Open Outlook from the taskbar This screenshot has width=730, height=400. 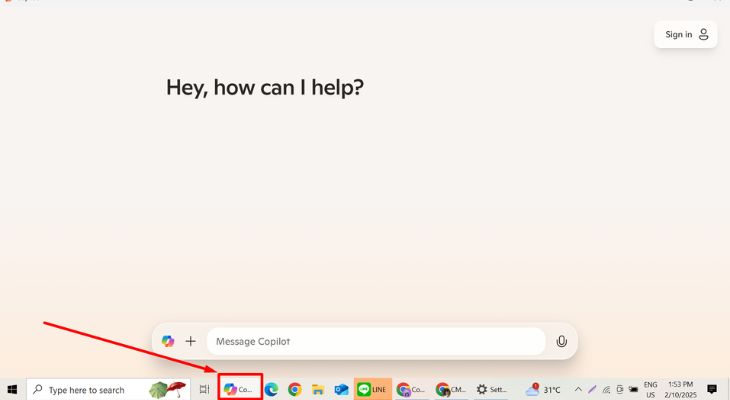coord(341,389)
